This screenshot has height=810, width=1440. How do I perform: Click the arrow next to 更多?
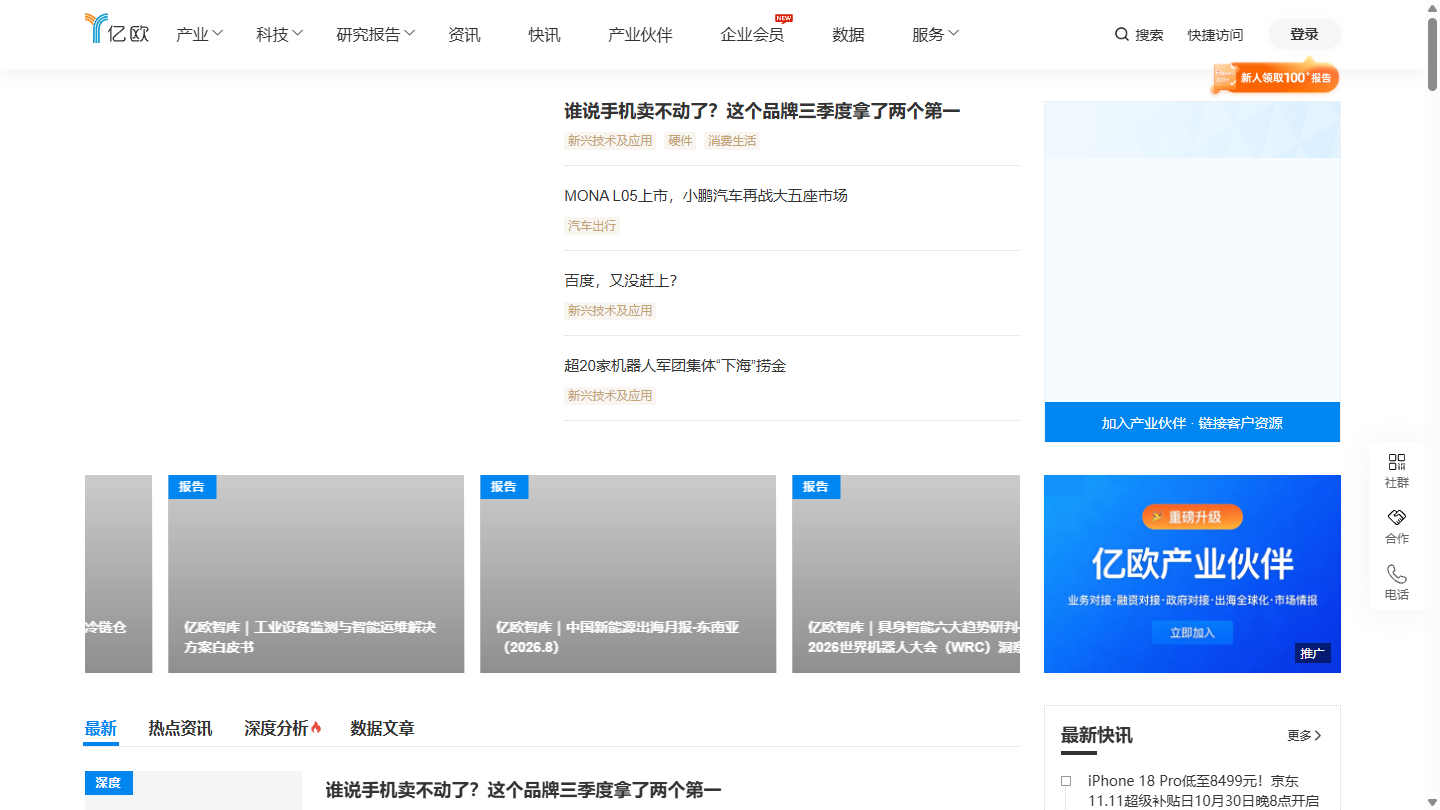click(x=1318, y=736)
